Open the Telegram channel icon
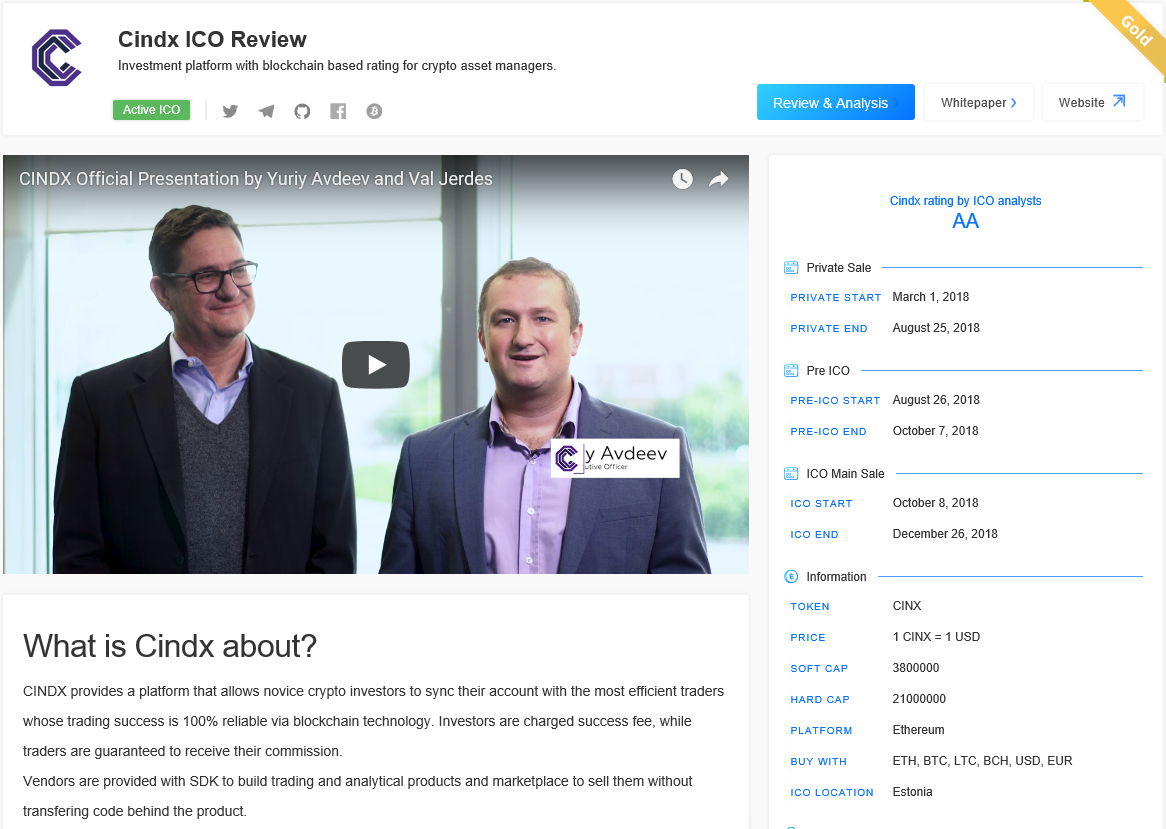Screen dimensions: 1166x829 [266, 111]
